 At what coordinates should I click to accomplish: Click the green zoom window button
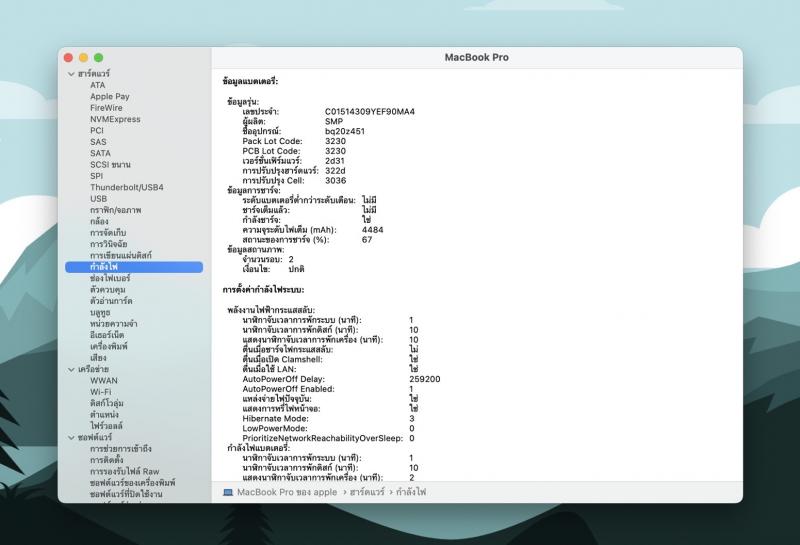[x=98, y=58]
